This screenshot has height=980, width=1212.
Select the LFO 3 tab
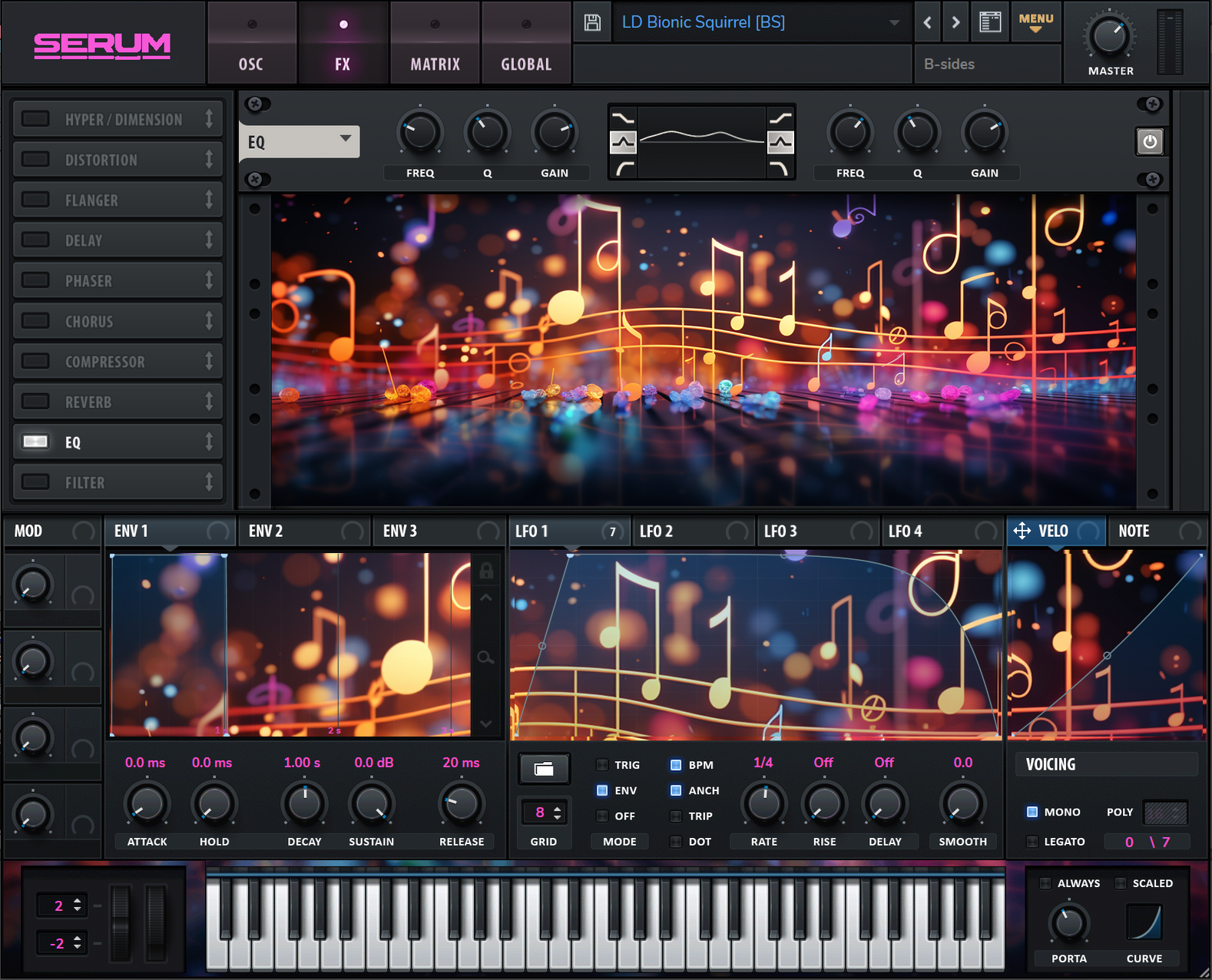[x=817, y=531]
